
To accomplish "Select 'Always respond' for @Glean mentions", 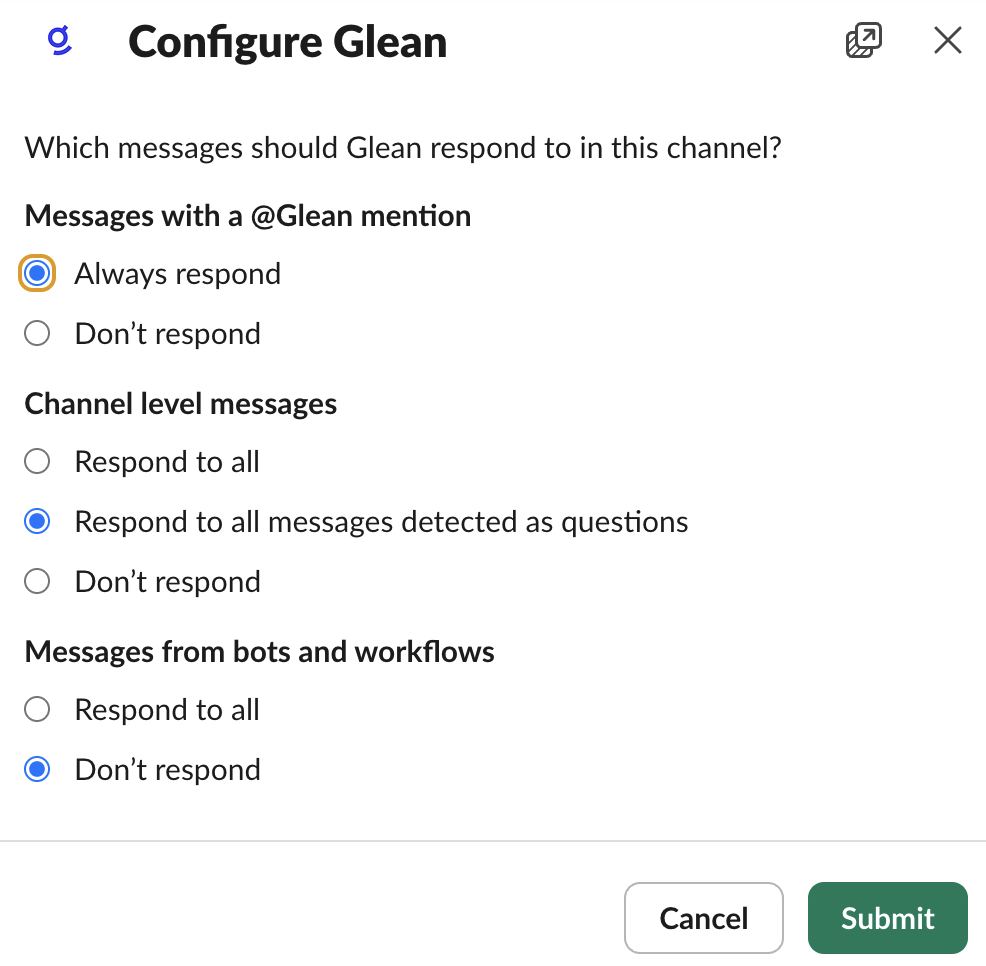I will 36,273.
